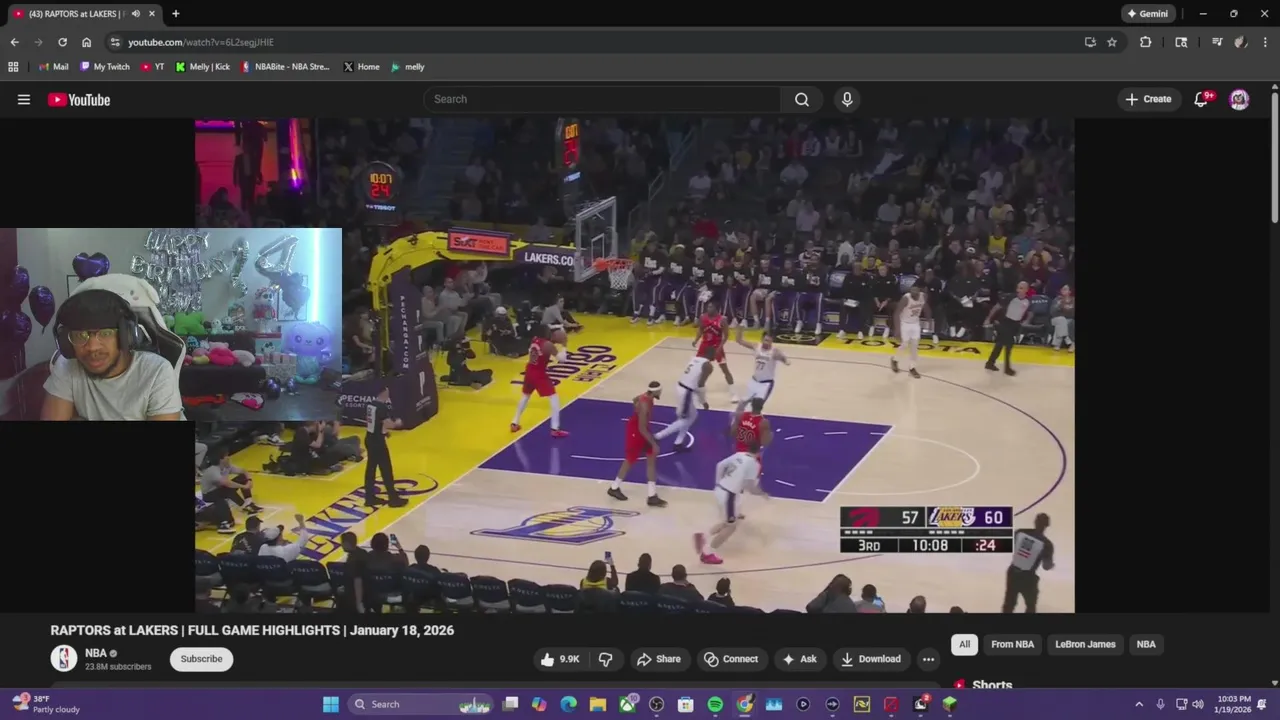Click the Create button

[x=1148, y=99]
